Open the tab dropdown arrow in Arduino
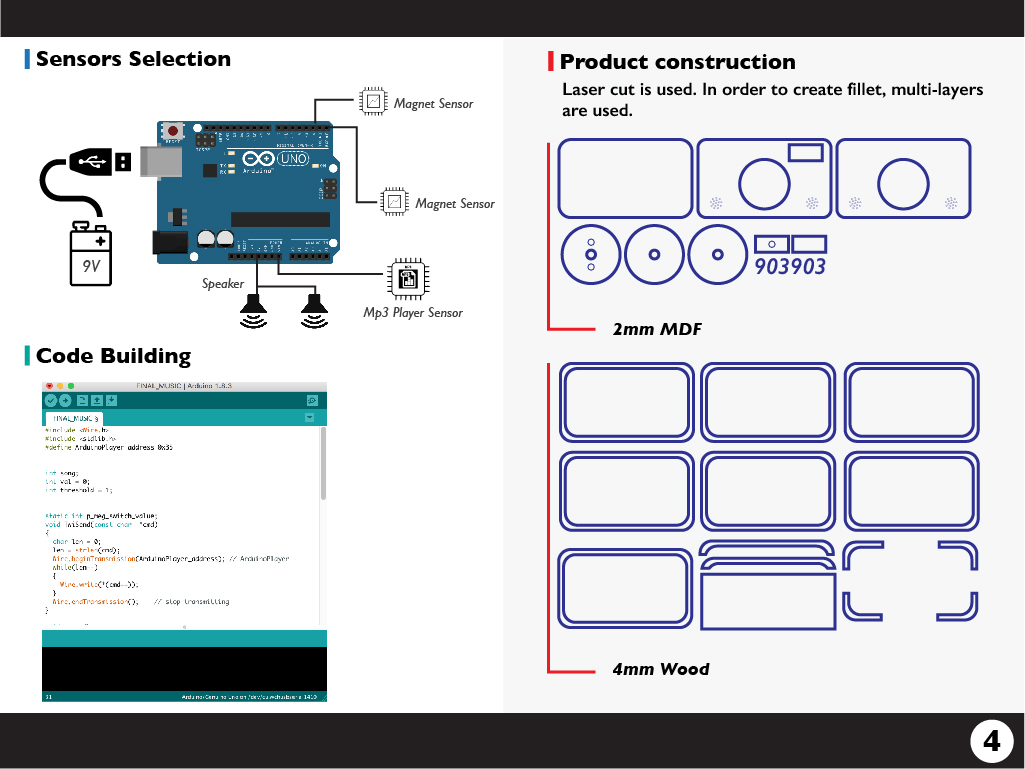1025x769 pixels. [x=310, y=417]
